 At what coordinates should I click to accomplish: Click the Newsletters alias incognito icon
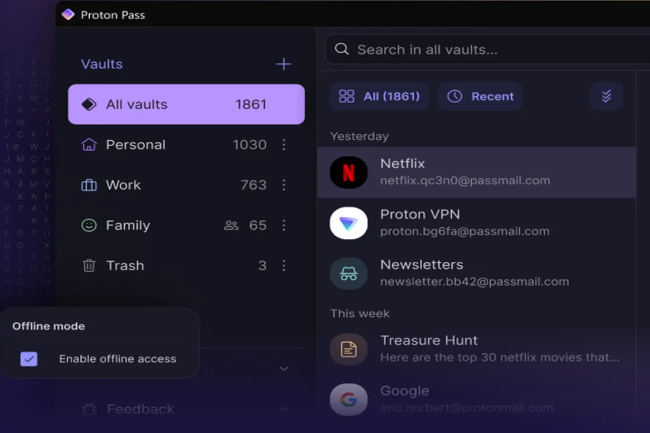[349, 273]
